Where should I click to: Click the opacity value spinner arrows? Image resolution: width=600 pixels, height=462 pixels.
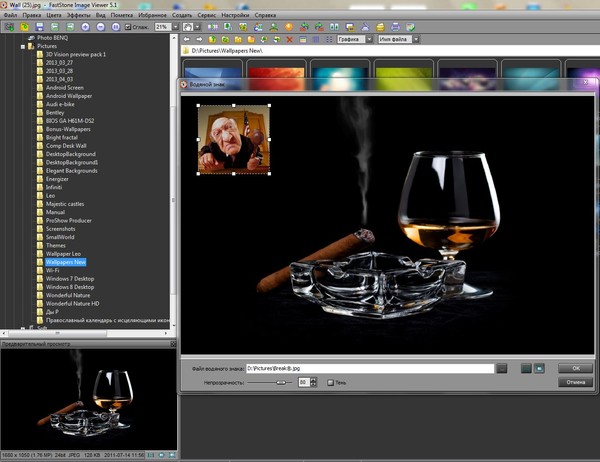(x=314, y=382)
